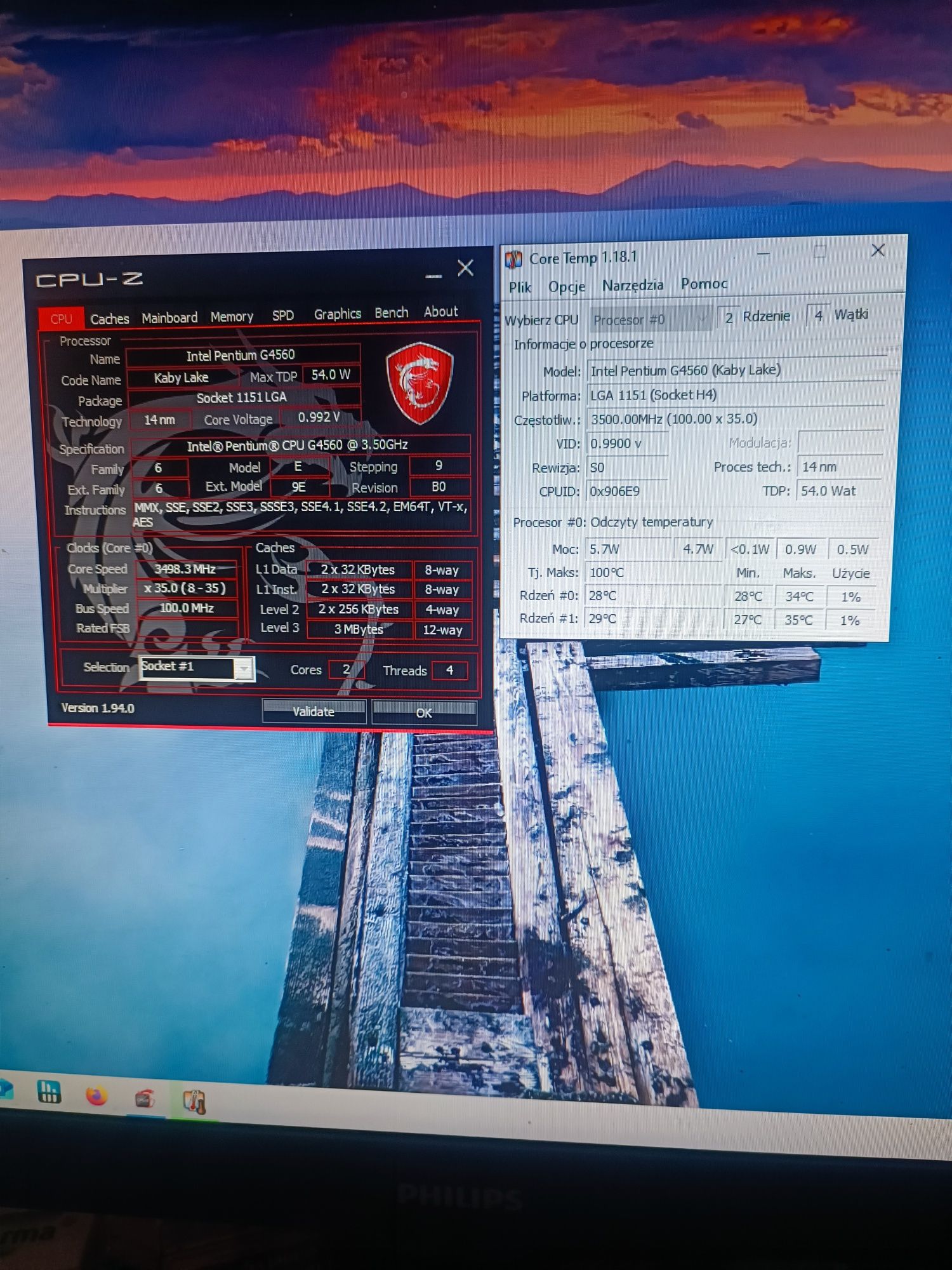
Task: Select the CPU tab in CPU-Z
Action: click(61, 319)
